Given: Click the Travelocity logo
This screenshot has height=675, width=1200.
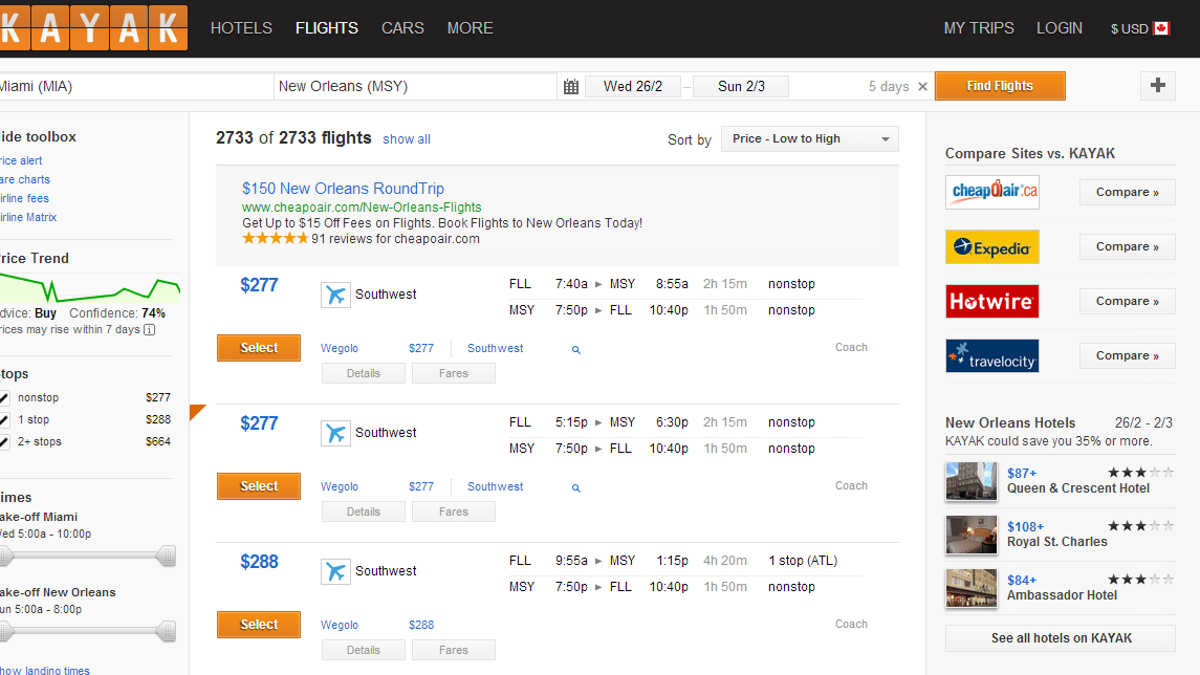Looking at the screenshot, I should tap(992, 356).
